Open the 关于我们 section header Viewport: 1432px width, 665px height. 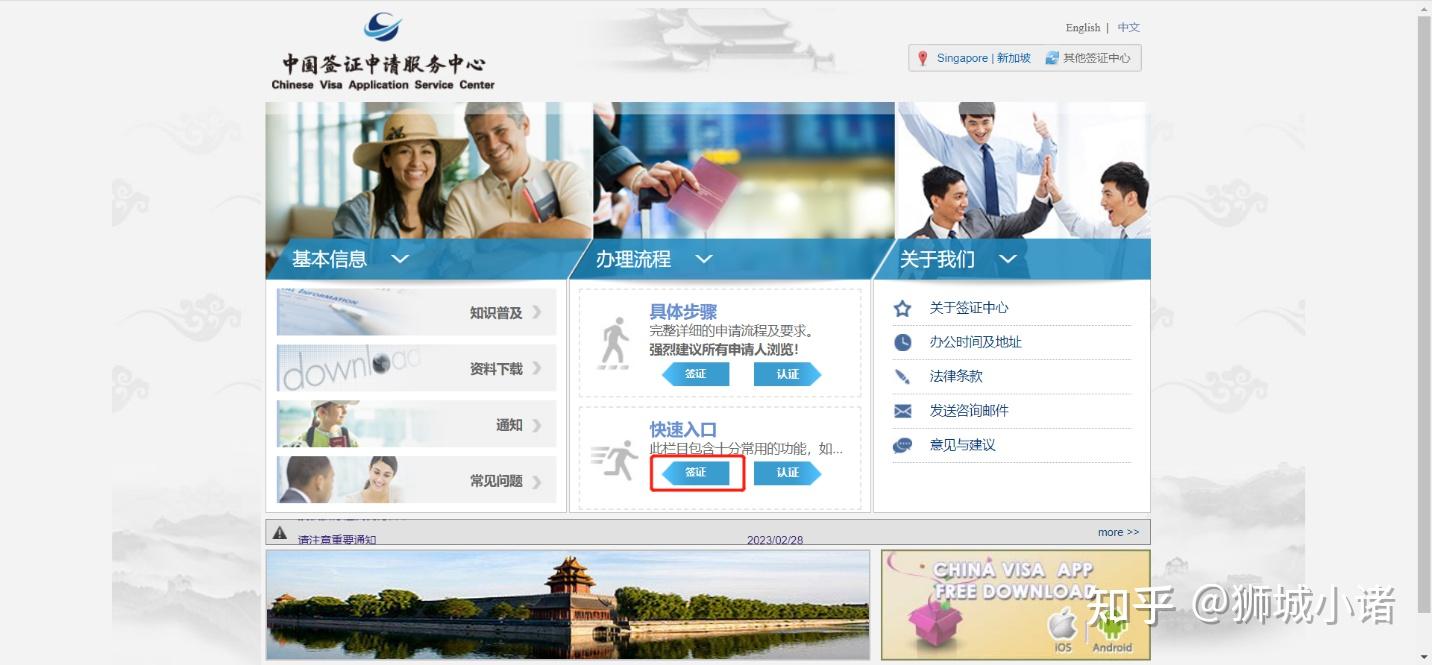click(x=1012, y=259)
